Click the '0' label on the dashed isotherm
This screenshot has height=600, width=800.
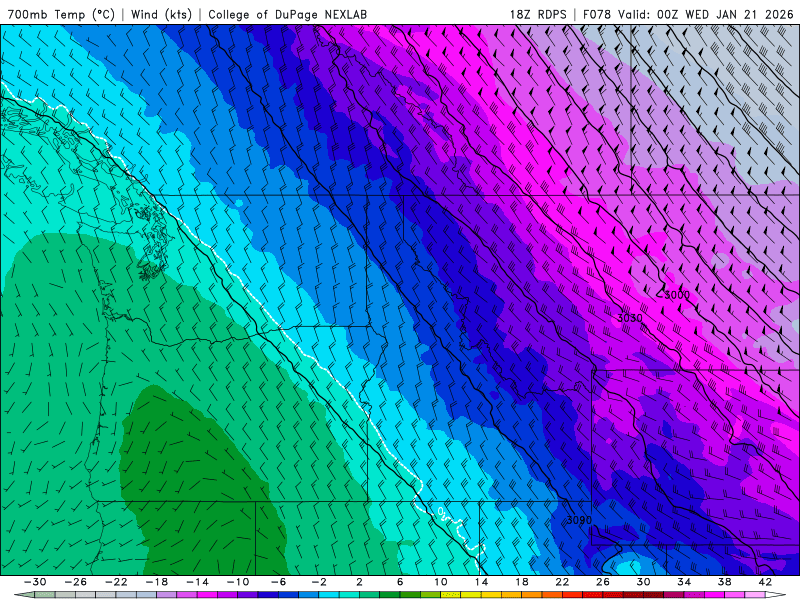tap(440, 511)
